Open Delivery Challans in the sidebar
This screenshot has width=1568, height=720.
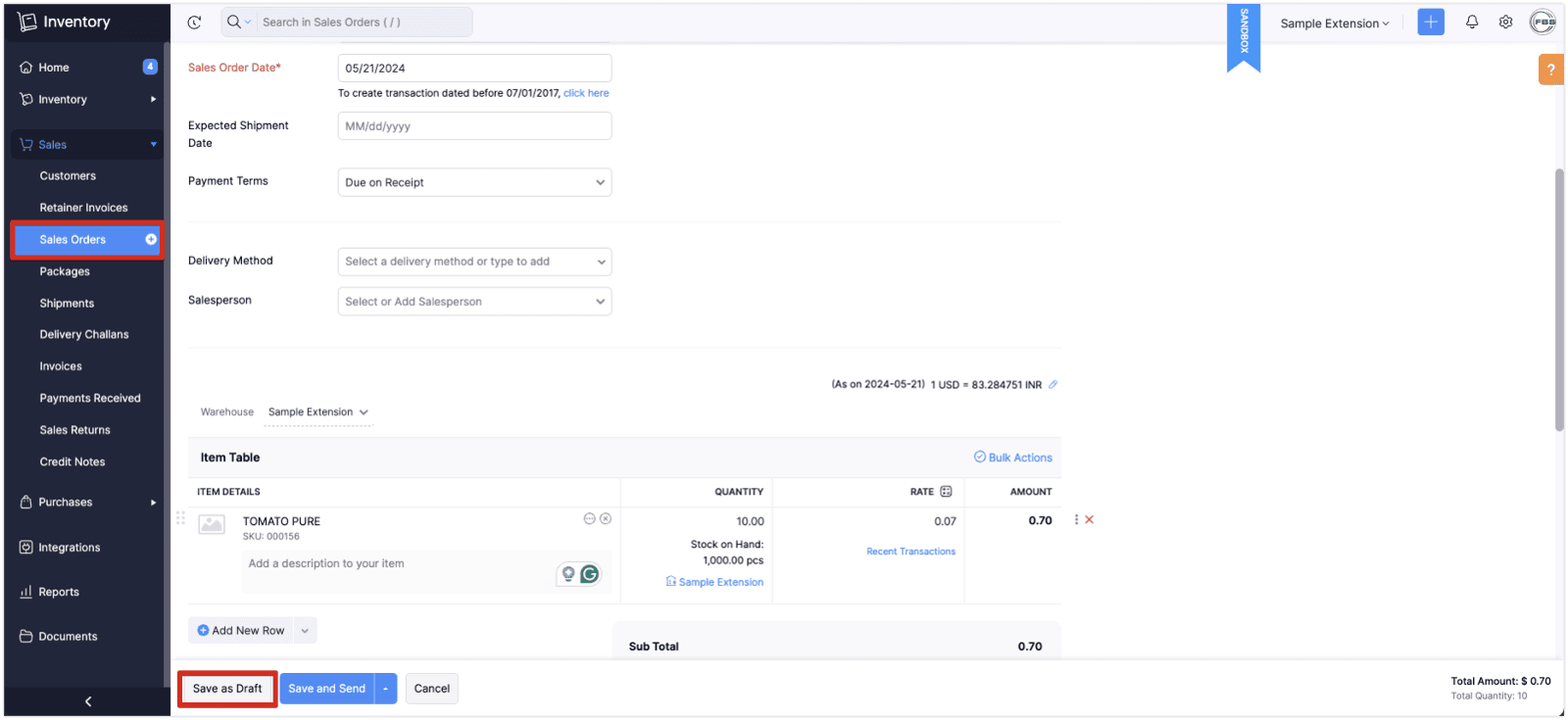86,334
